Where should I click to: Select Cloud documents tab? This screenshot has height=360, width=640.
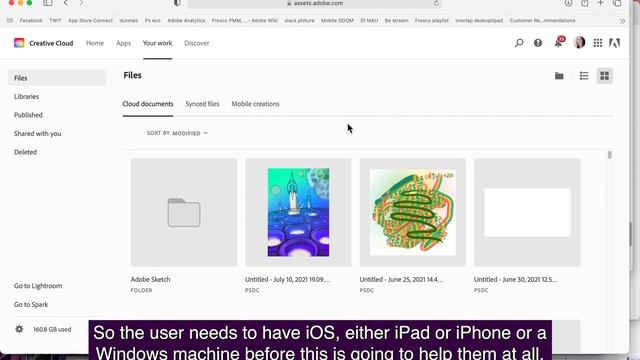(148, 104)
